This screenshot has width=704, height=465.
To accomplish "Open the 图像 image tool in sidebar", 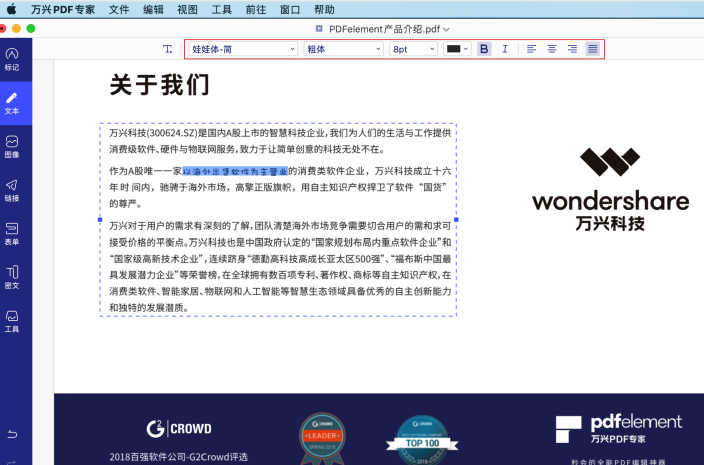I will coord(12,147).
